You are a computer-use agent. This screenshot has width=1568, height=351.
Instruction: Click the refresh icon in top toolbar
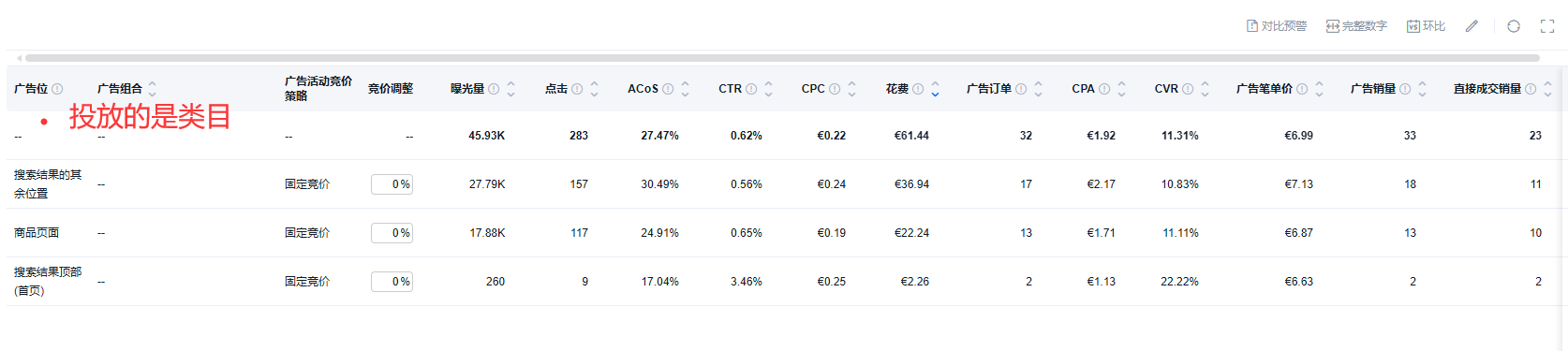pos(1514,26)
